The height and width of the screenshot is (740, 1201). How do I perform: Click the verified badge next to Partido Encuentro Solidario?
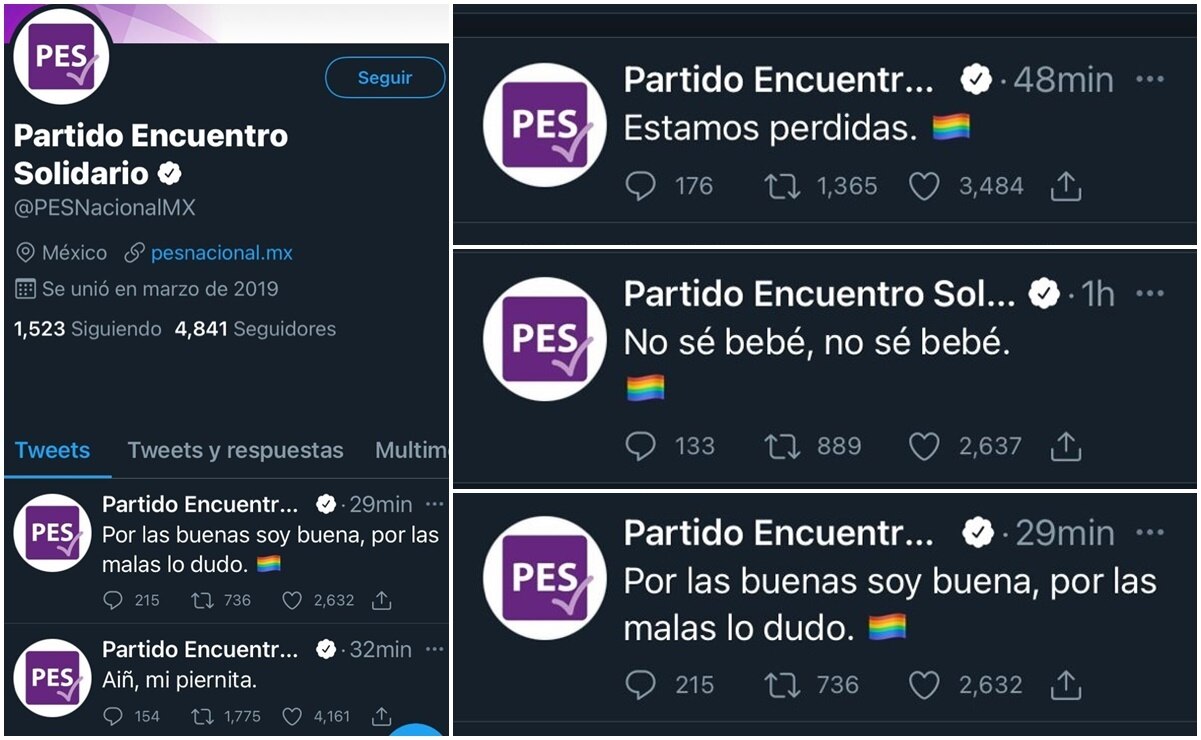pos(170,172)
